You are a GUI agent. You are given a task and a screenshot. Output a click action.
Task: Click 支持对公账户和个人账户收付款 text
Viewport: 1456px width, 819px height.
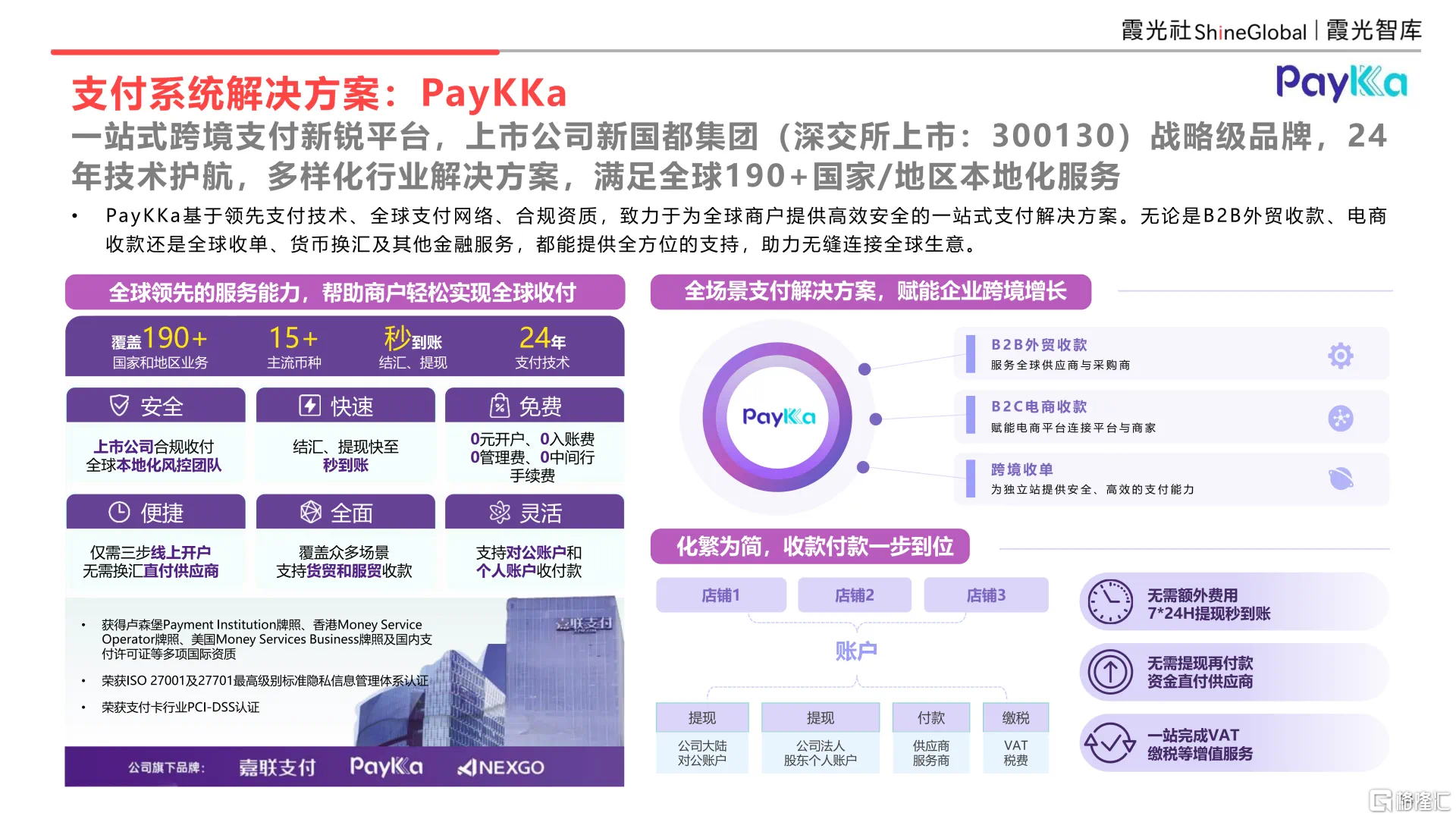[529, 561]
